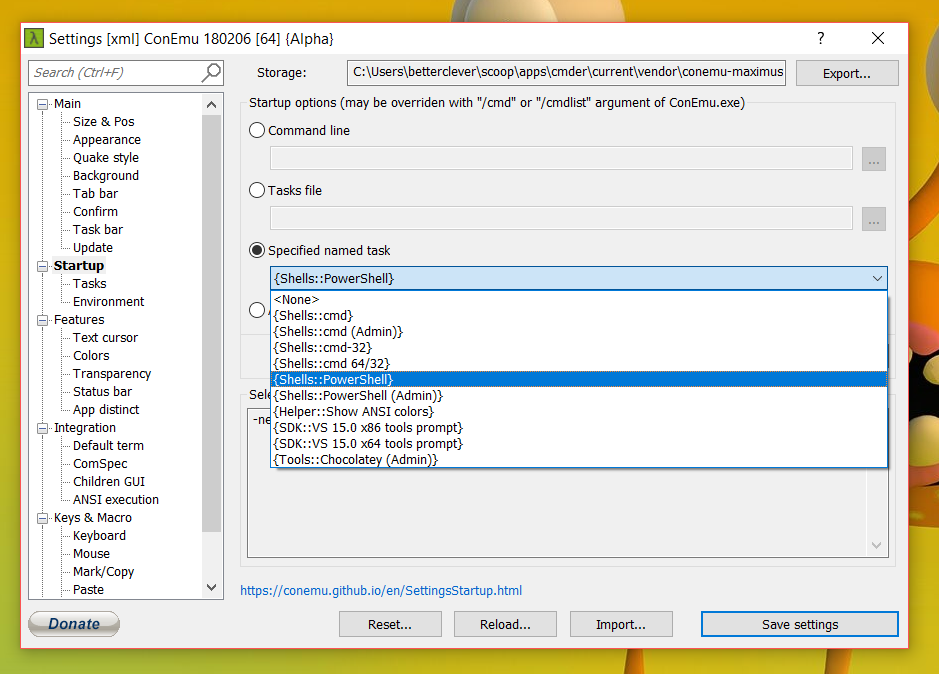Open the Colors settings page
The image size is (939, 674).
[90, 355]
